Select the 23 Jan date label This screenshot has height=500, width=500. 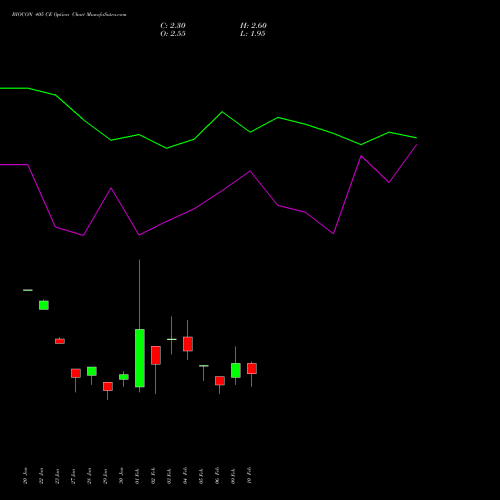tap(58, 476)
